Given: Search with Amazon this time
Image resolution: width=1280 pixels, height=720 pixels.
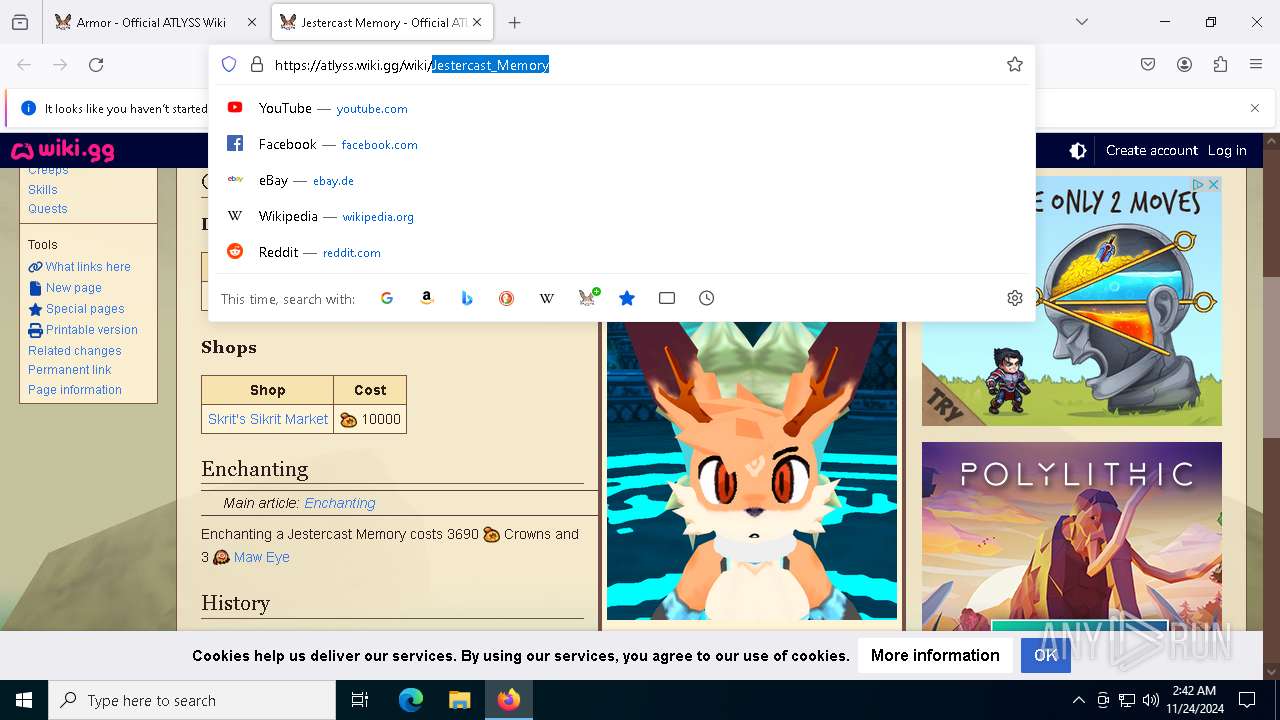Looking at the screenshot, I should (x=427, y=298).
